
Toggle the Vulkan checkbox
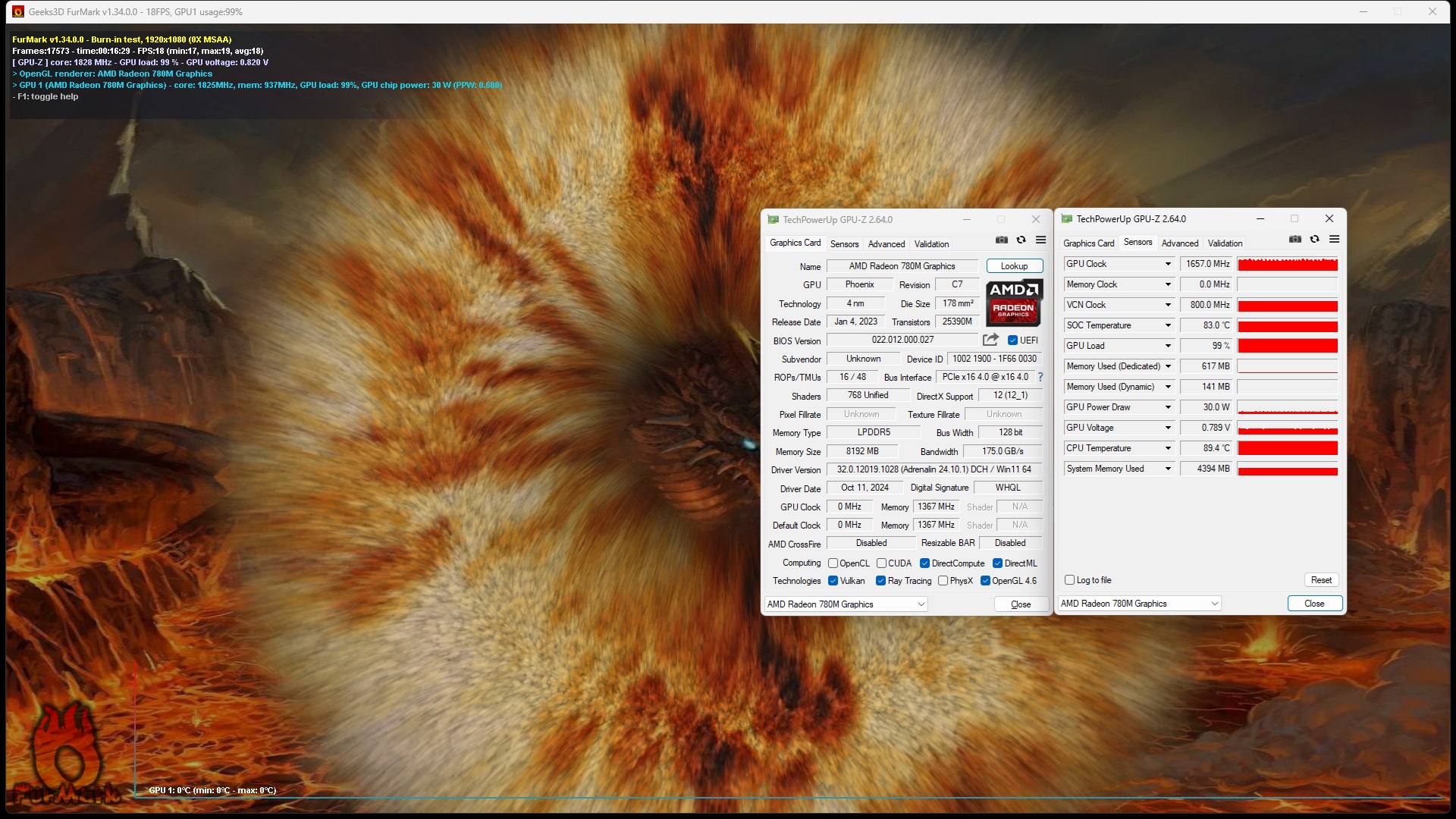[x=833, y=581]
